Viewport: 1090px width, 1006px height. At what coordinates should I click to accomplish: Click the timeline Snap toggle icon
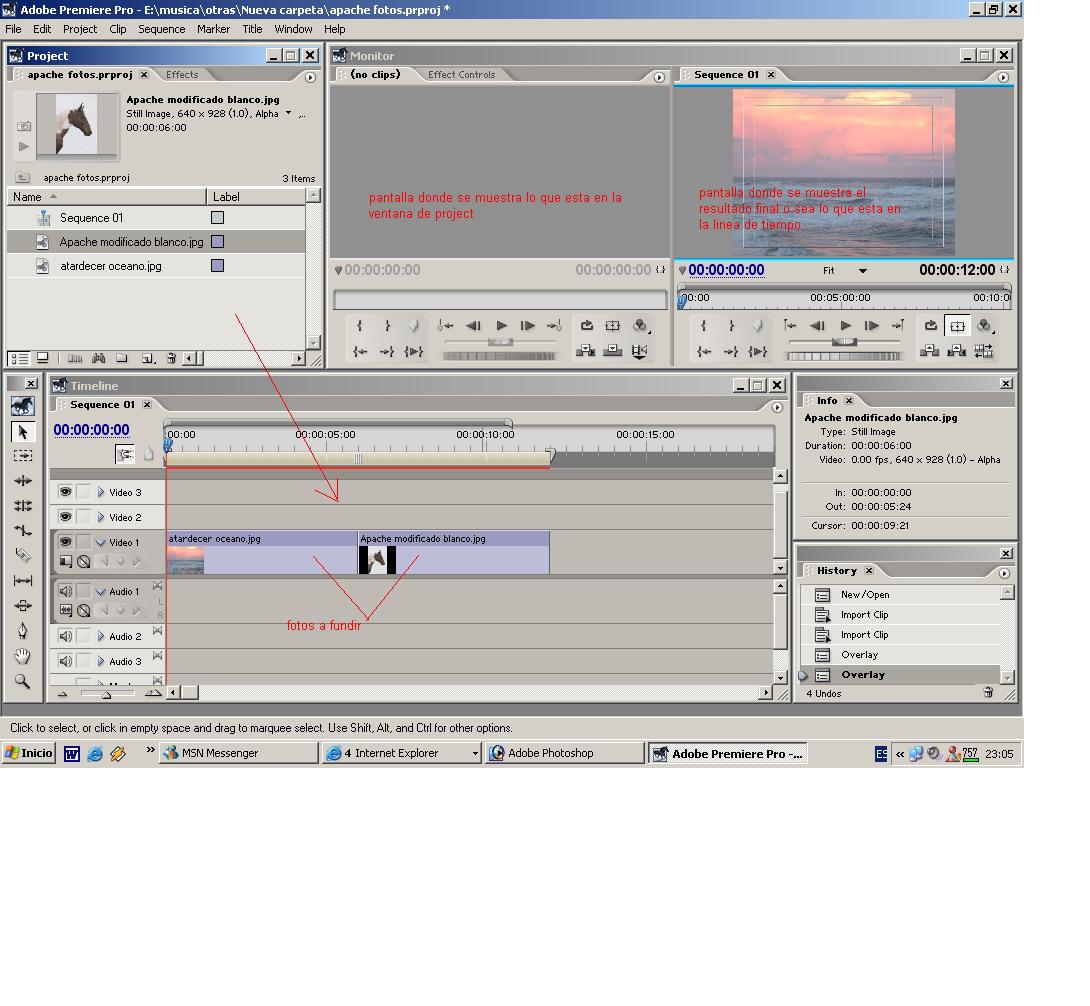pyautogui.click(x=125, y=454)
